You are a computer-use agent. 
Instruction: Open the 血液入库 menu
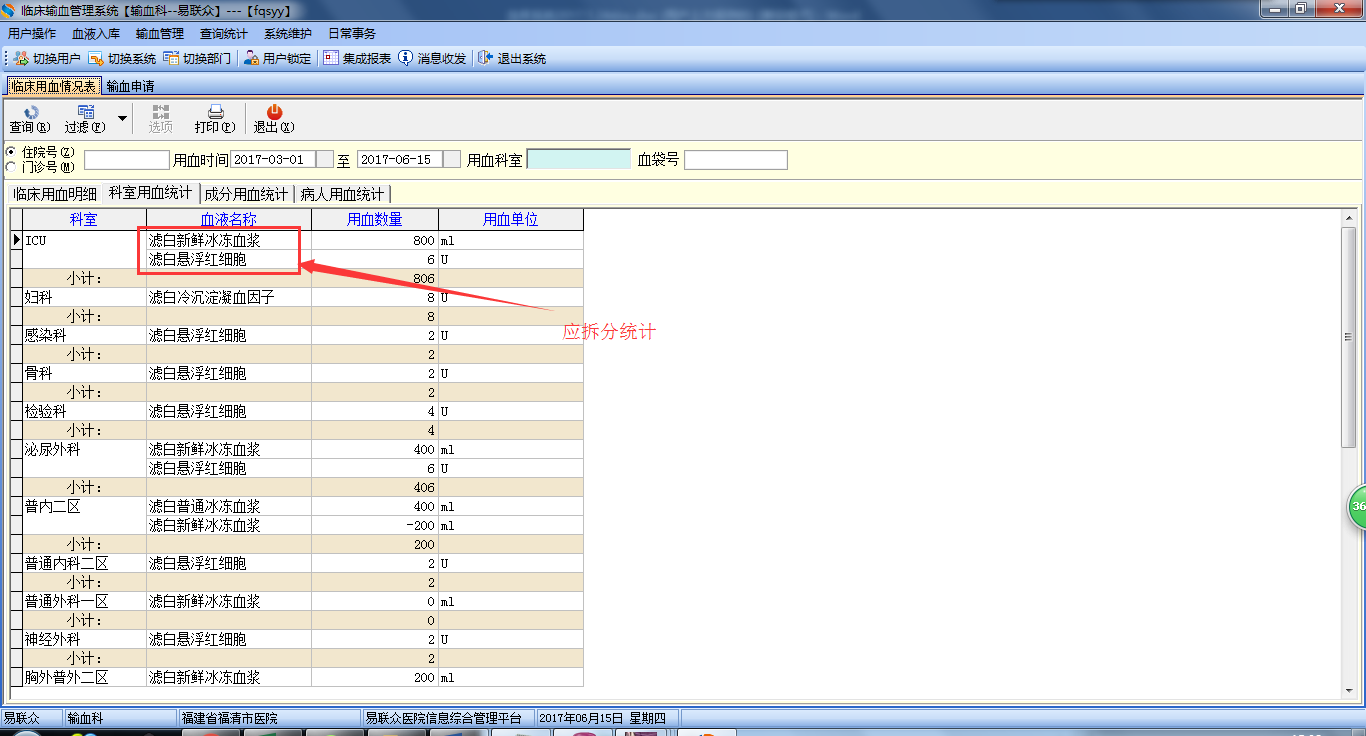coord(96,34)
